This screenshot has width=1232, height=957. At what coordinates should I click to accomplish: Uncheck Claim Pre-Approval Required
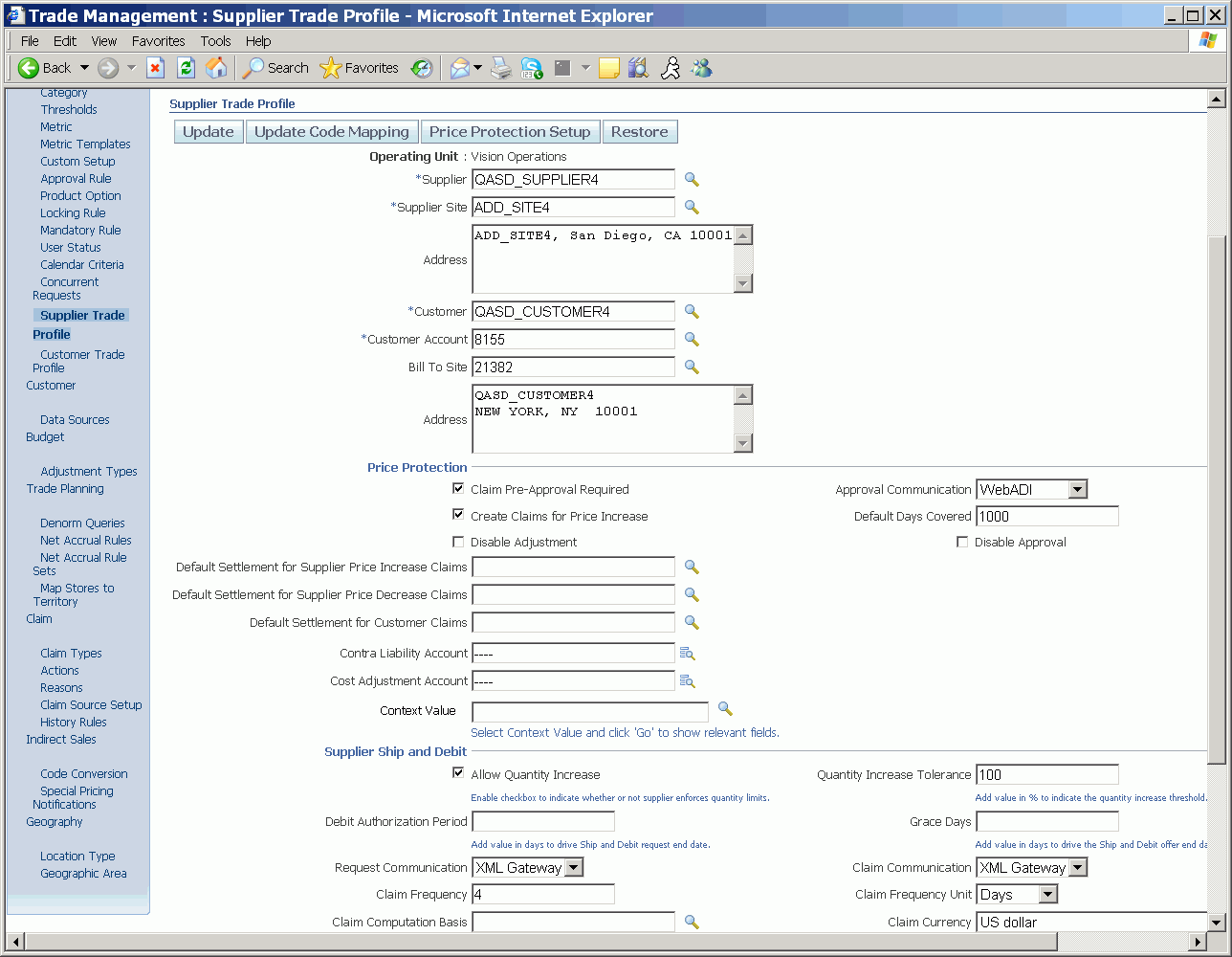tap(458, 488)
